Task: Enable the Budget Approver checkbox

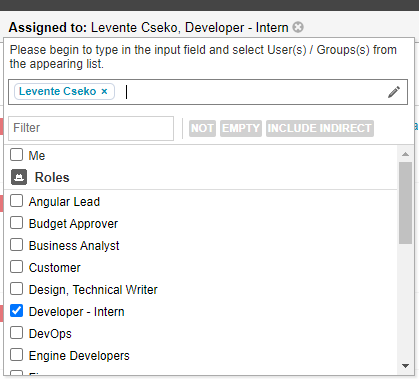Action: coord(16,223)
